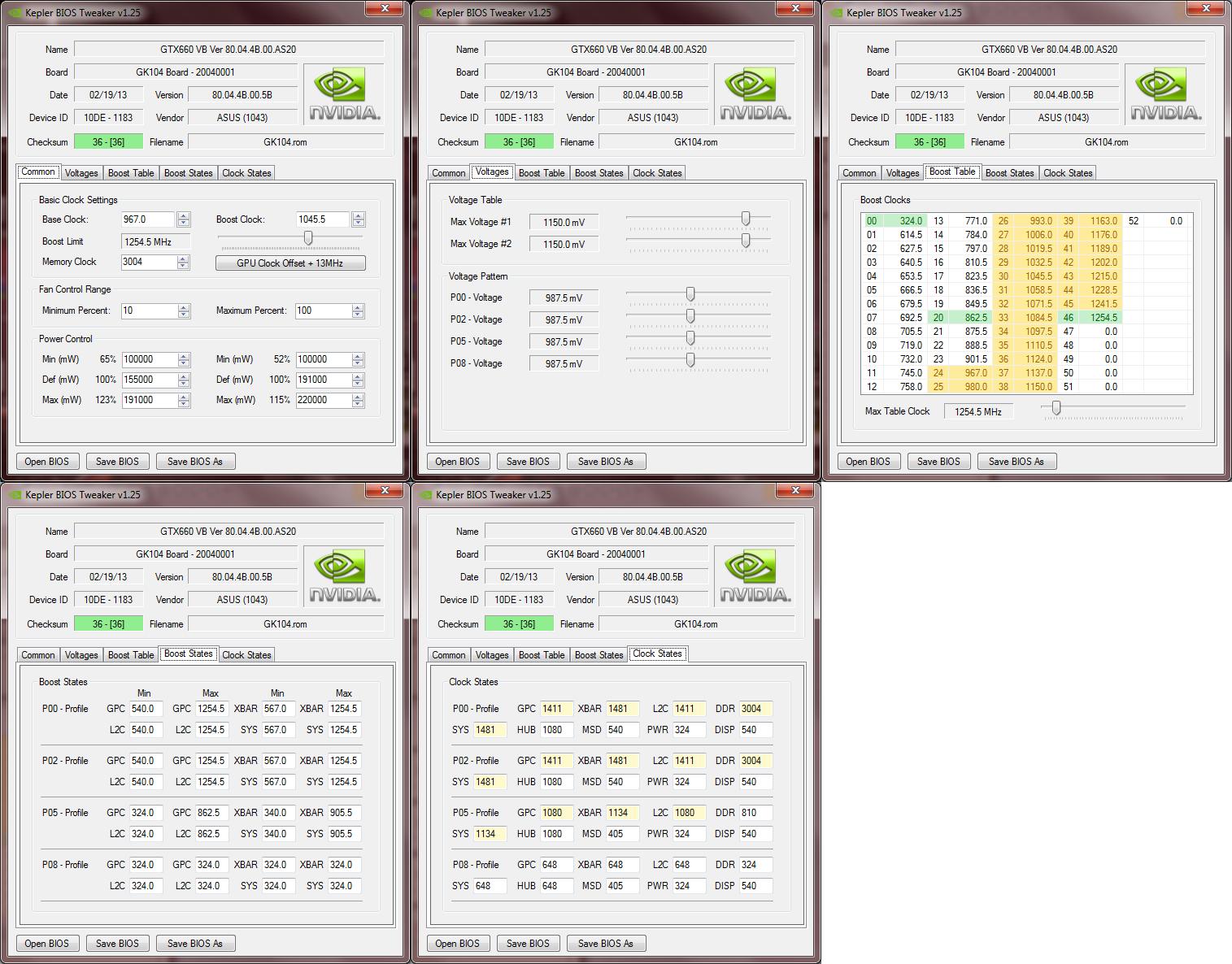Click the Boost Clock field showing 1045.5
Image resolution: width=1232 pixels, height=964 pixels.
323,219
